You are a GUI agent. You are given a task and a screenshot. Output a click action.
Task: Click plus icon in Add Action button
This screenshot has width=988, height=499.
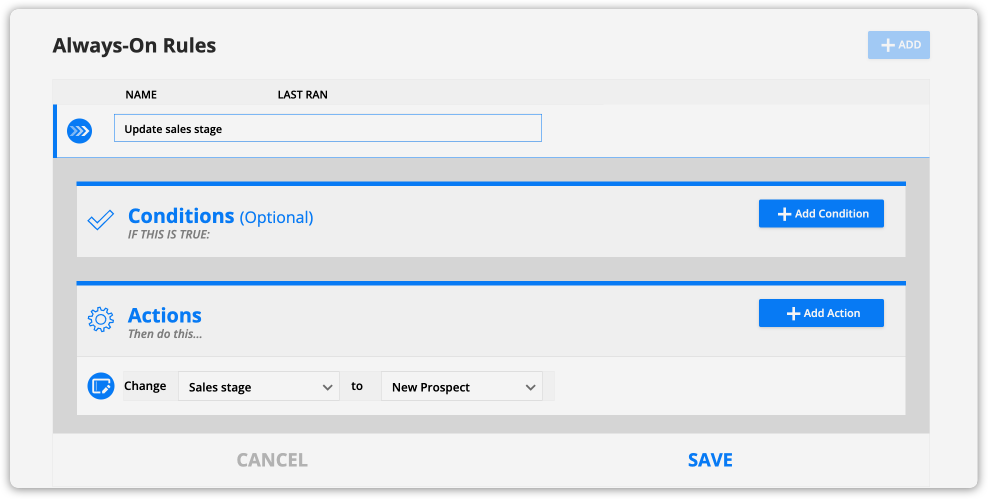coord(793,314)
